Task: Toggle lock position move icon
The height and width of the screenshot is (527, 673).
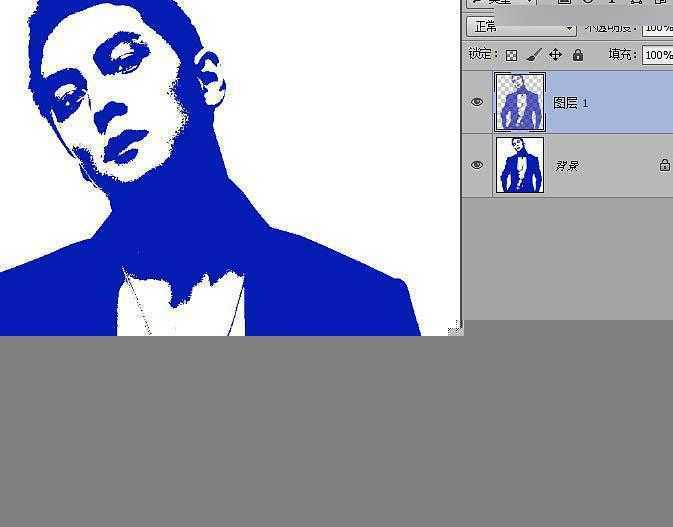Action: pos(555,55)
